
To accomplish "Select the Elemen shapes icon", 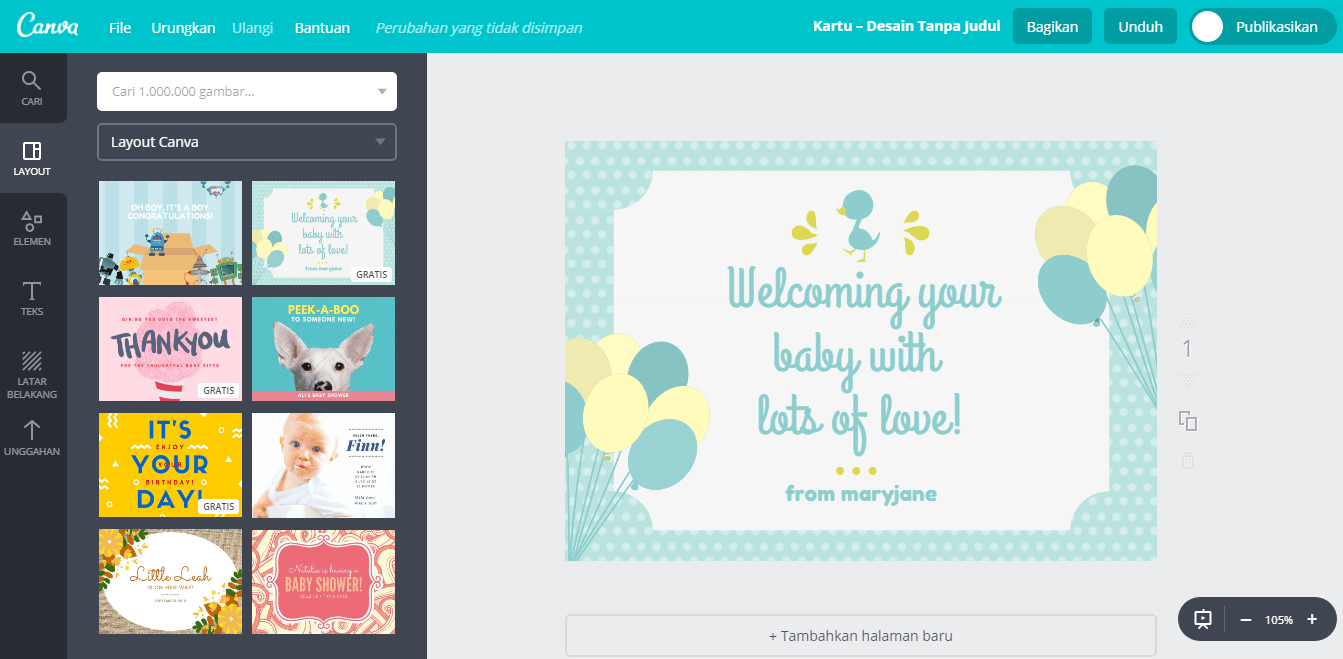I will [32, 222].
